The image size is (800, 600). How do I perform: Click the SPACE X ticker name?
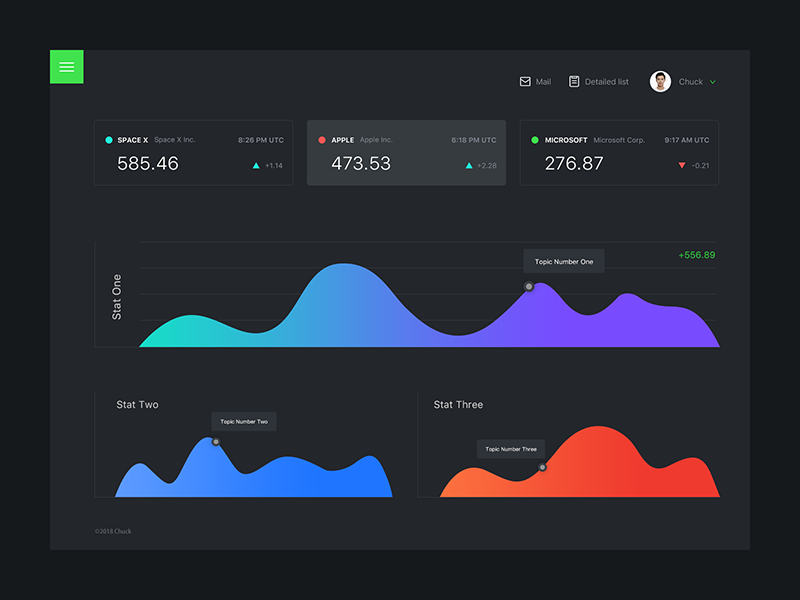(133, 140)
